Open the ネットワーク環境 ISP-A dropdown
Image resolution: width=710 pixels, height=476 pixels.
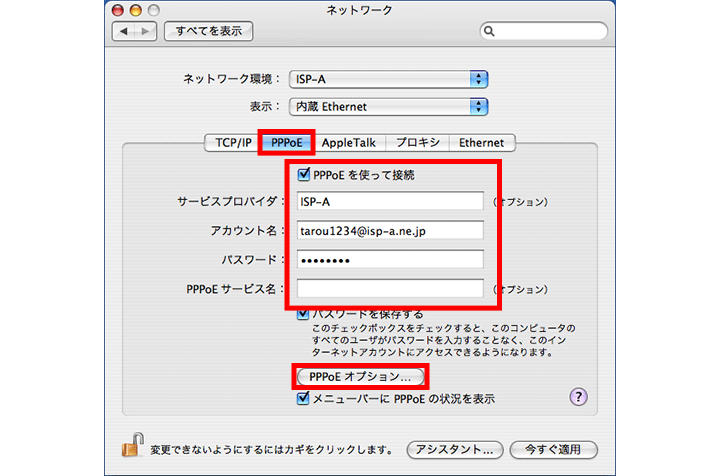click(x=387, y=79)
